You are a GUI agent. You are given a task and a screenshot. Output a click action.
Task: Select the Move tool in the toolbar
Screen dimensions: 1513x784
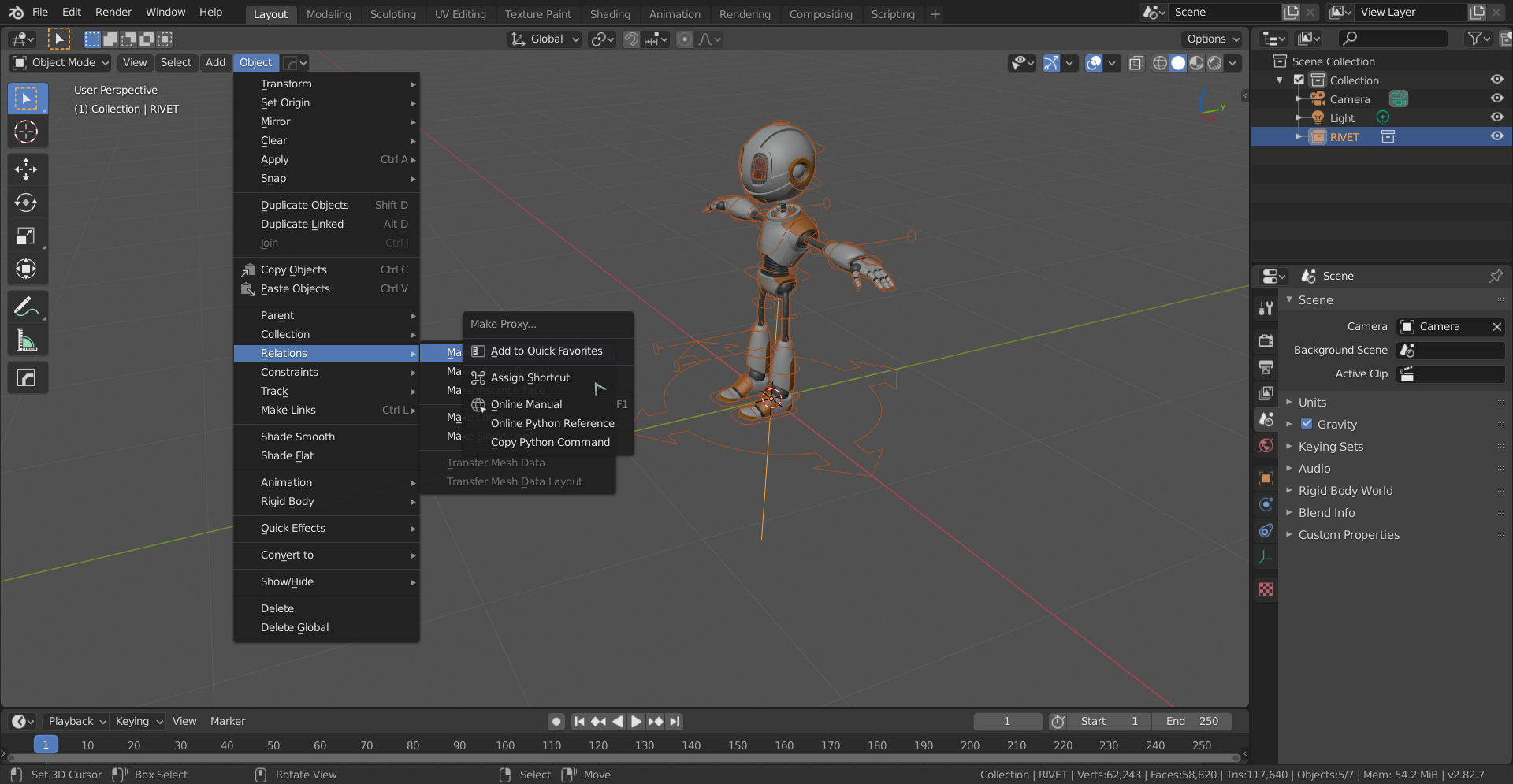26,169
